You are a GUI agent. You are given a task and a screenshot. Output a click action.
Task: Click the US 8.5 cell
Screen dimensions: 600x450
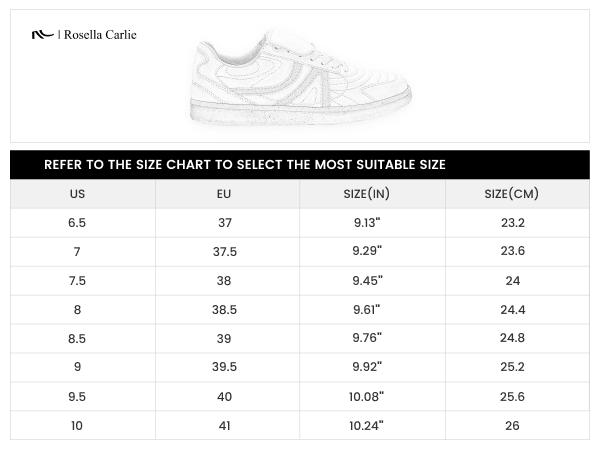tap(77, 339)
